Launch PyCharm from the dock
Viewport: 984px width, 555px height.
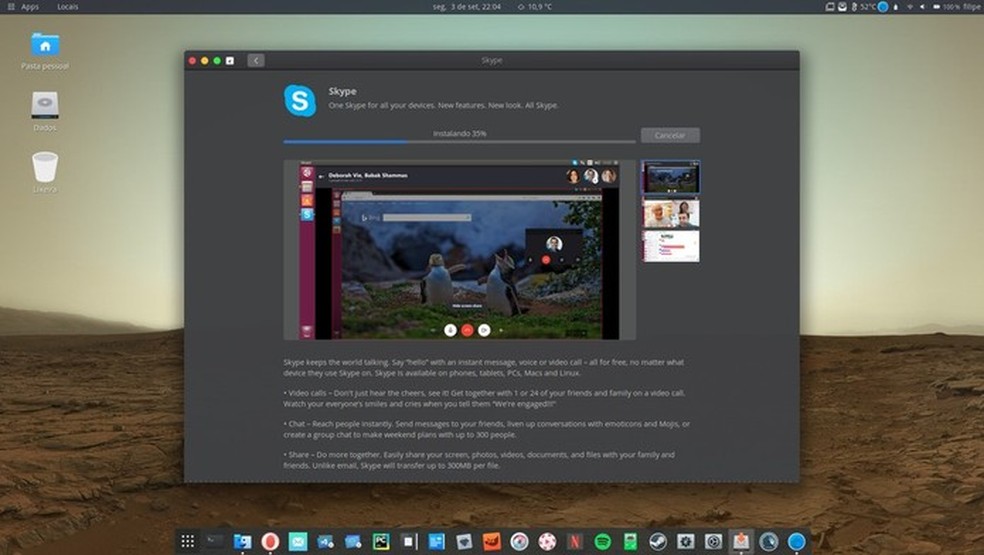(381, 541)
